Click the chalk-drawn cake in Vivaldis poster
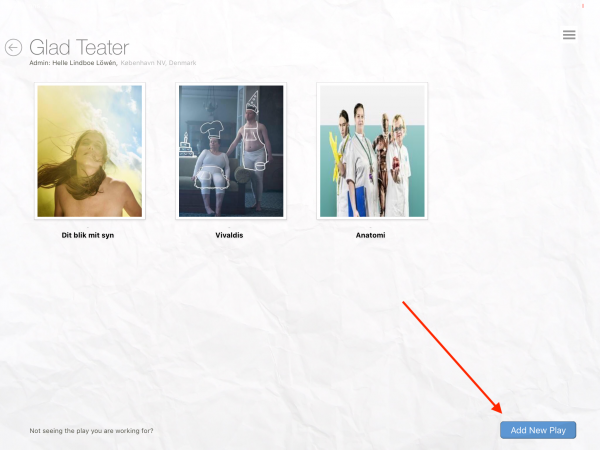This screenshot has width=600, height=450. point(187,147)
